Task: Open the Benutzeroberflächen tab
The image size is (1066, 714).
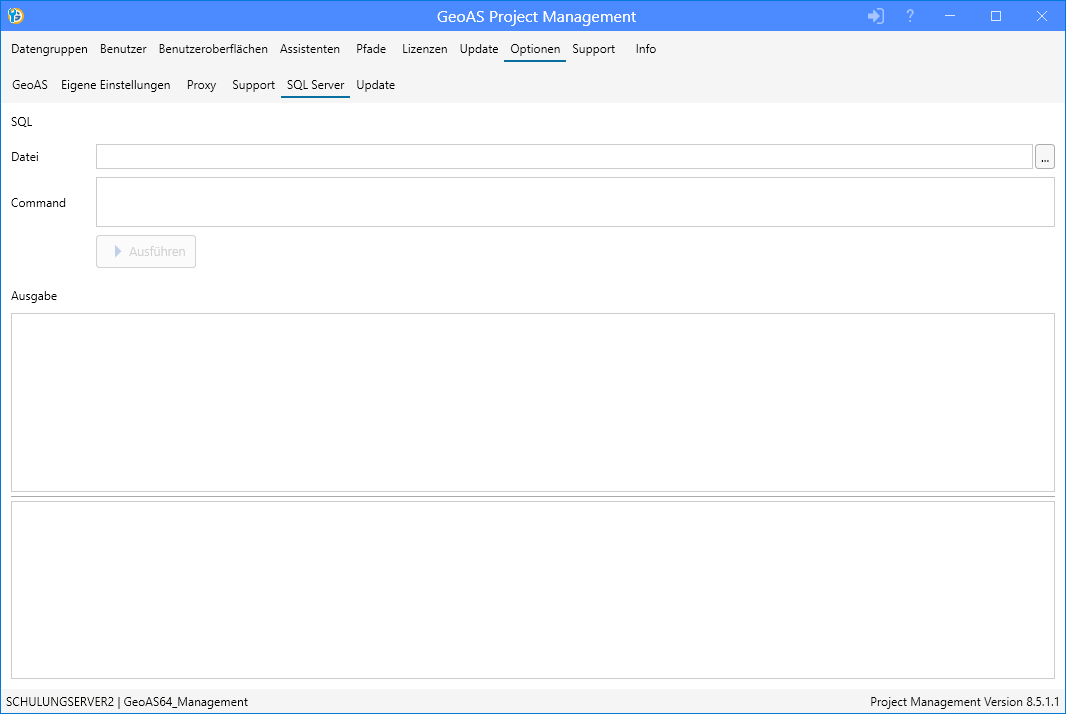Action: (213, 49)
